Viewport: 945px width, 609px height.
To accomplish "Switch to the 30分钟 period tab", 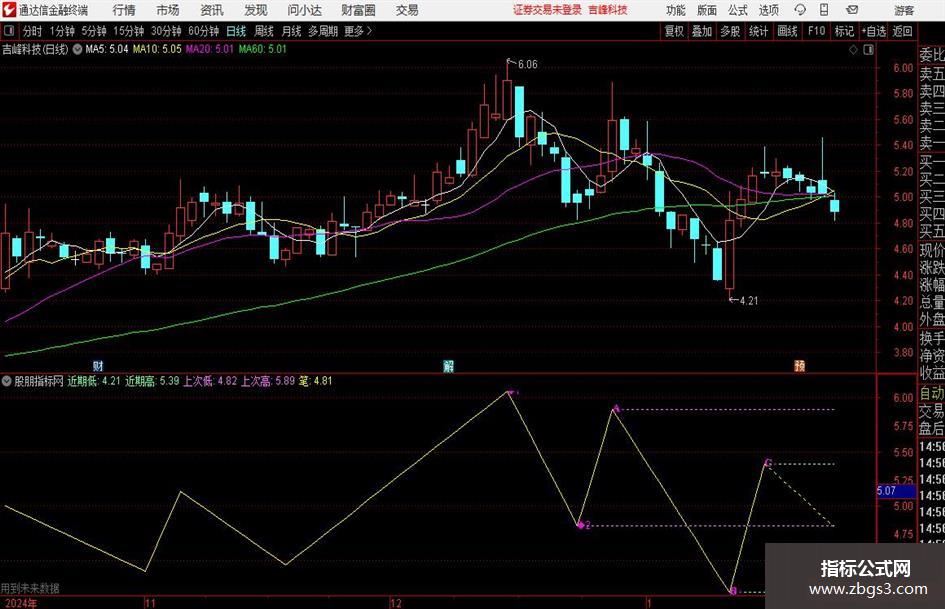I will click(166, 31).
